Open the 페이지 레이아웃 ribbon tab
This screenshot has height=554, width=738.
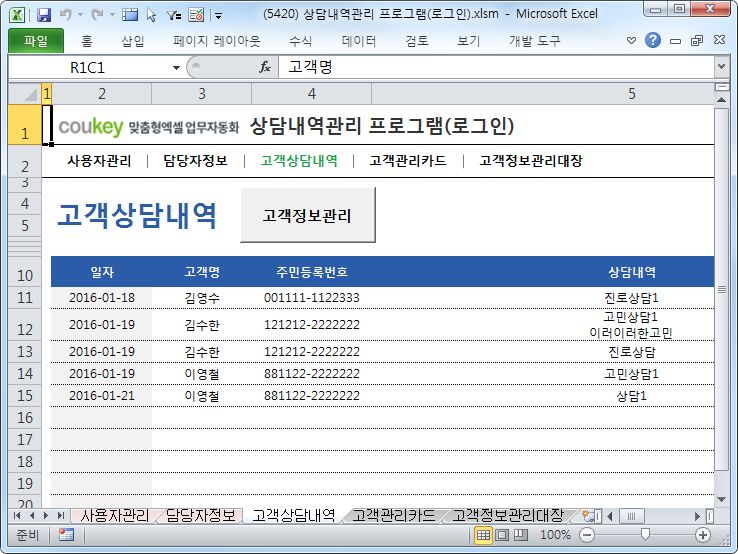pyautogui.click(x=217, y=41)
